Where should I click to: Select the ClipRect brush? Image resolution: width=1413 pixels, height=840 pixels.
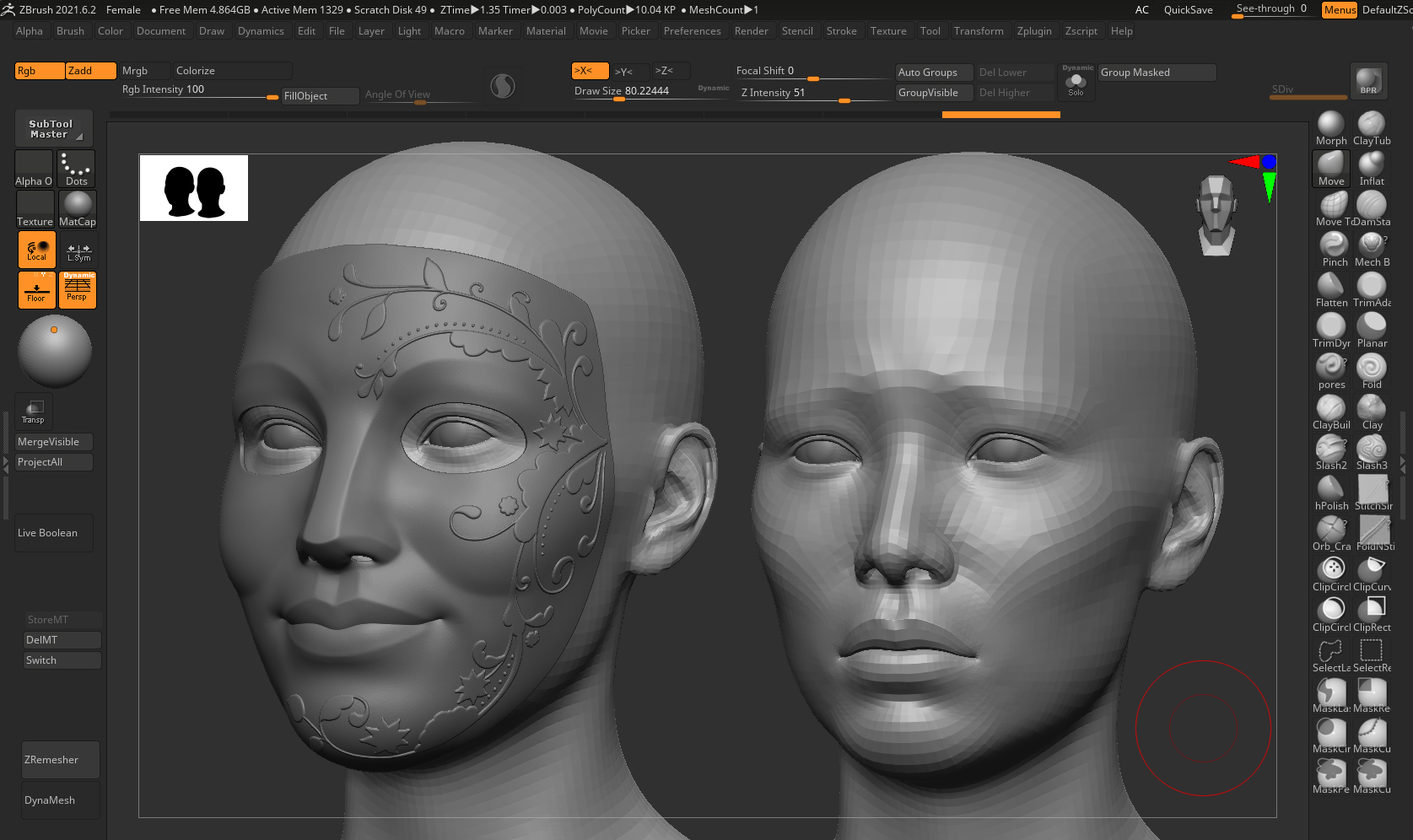point(1372,615)
